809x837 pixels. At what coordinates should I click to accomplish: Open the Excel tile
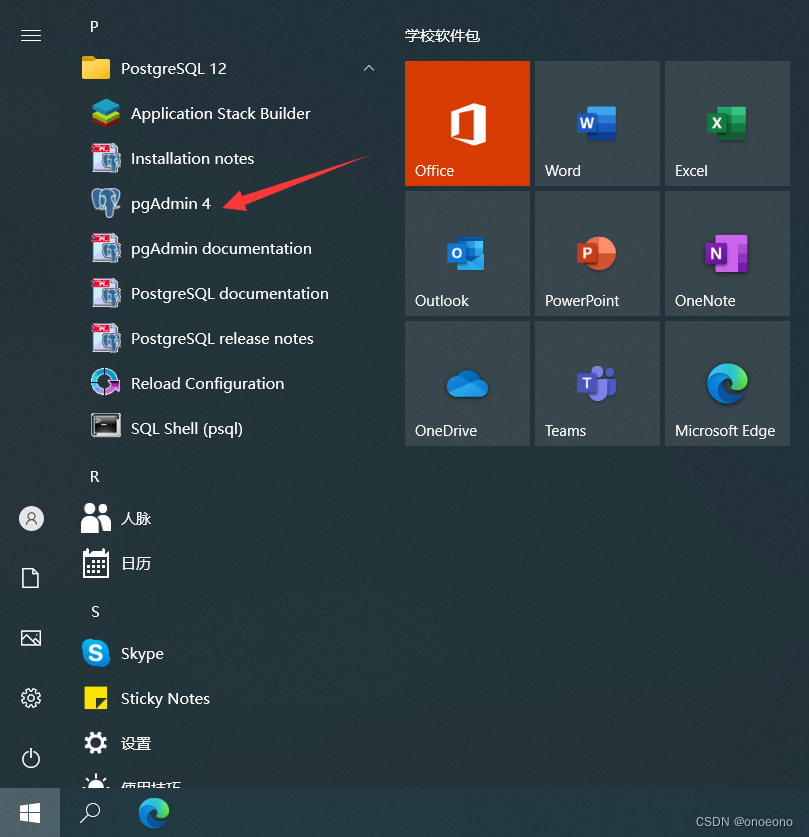coord(727,123)
